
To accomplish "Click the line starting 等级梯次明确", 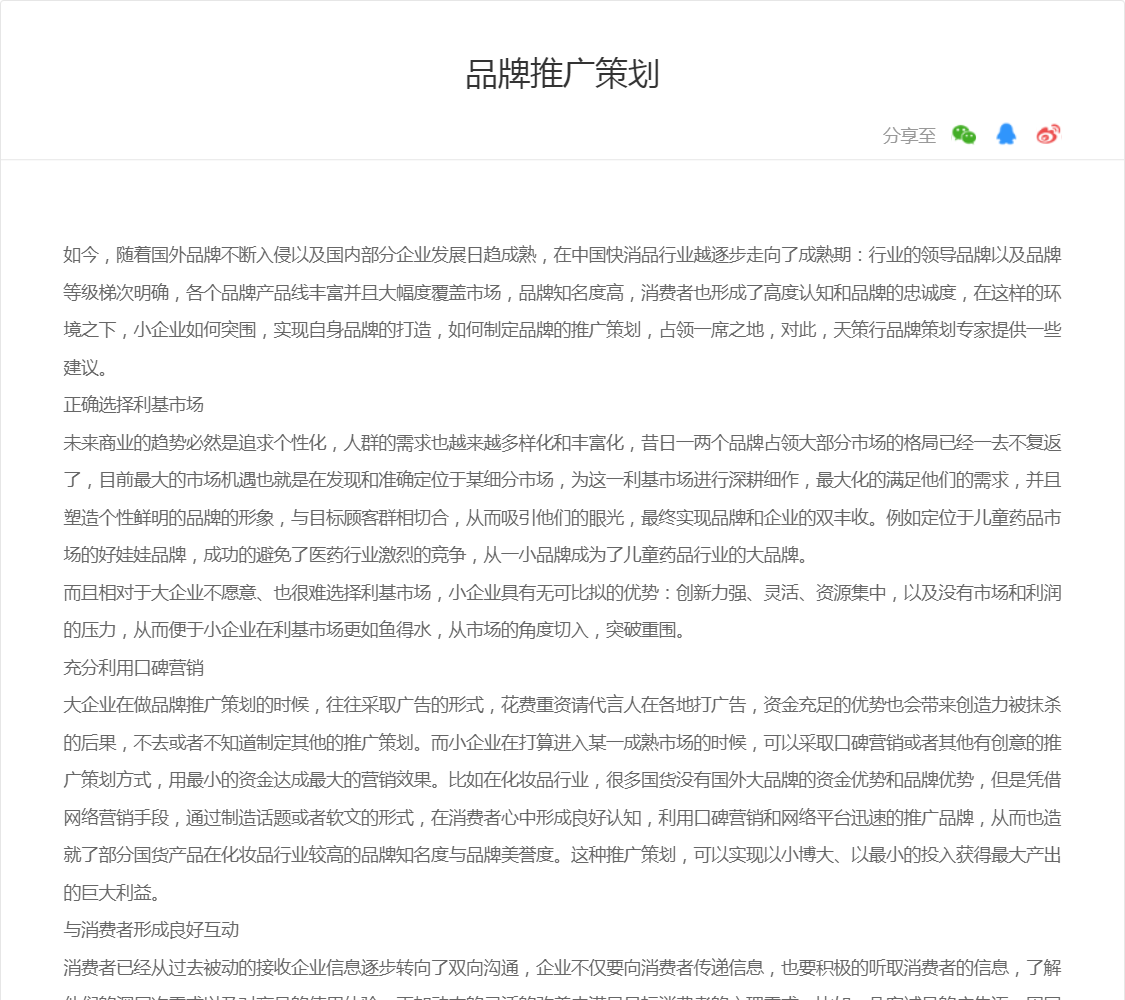I will (562, 293).
